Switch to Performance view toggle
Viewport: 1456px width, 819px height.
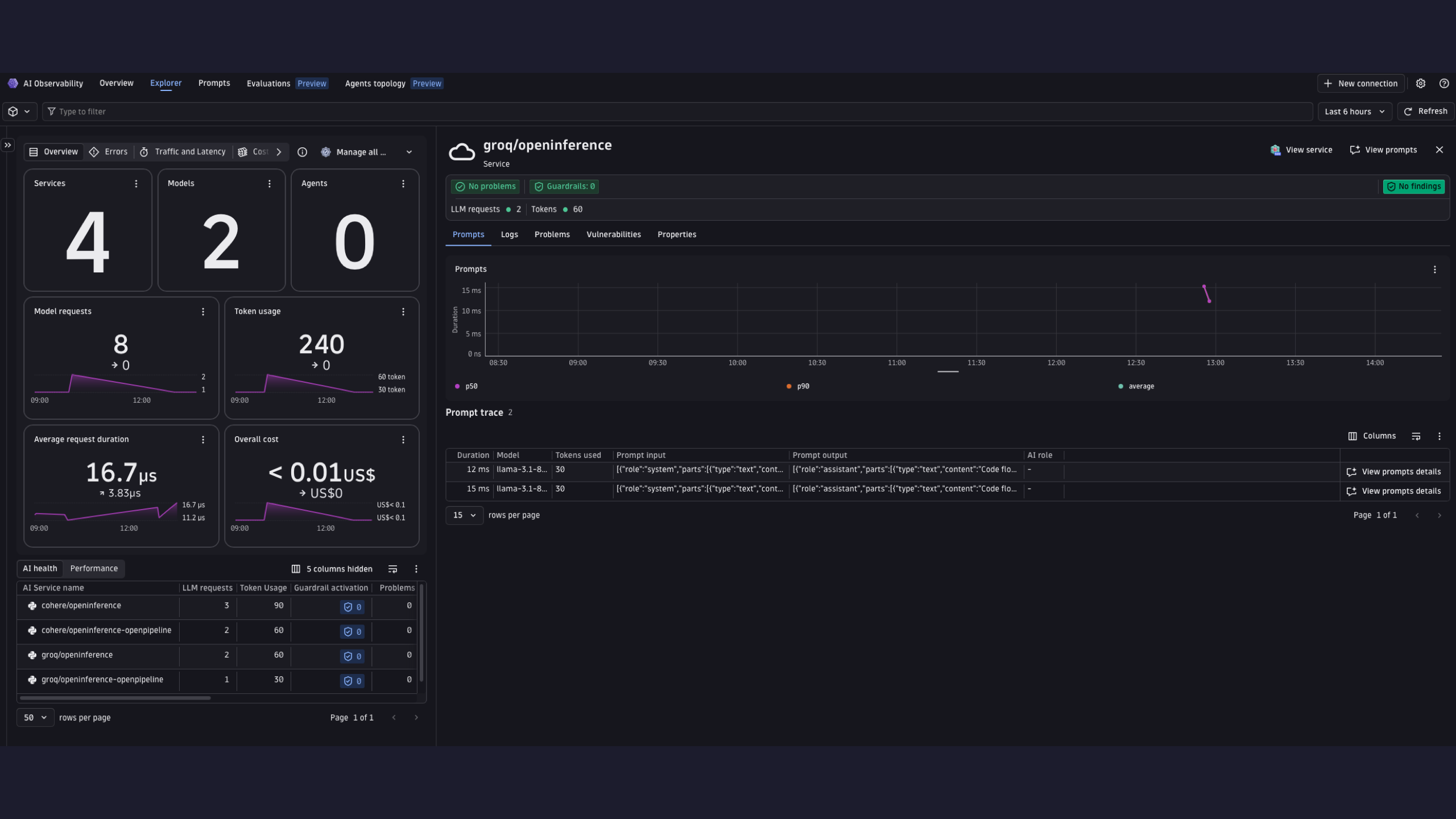[x=94, y=568]
